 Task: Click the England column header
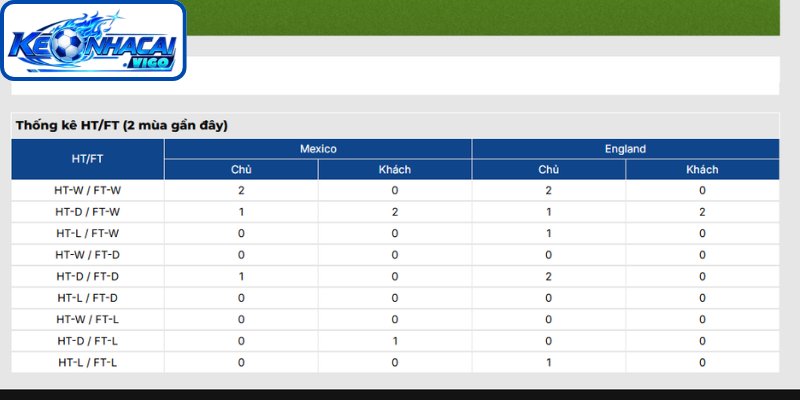(x=626, y=149)
